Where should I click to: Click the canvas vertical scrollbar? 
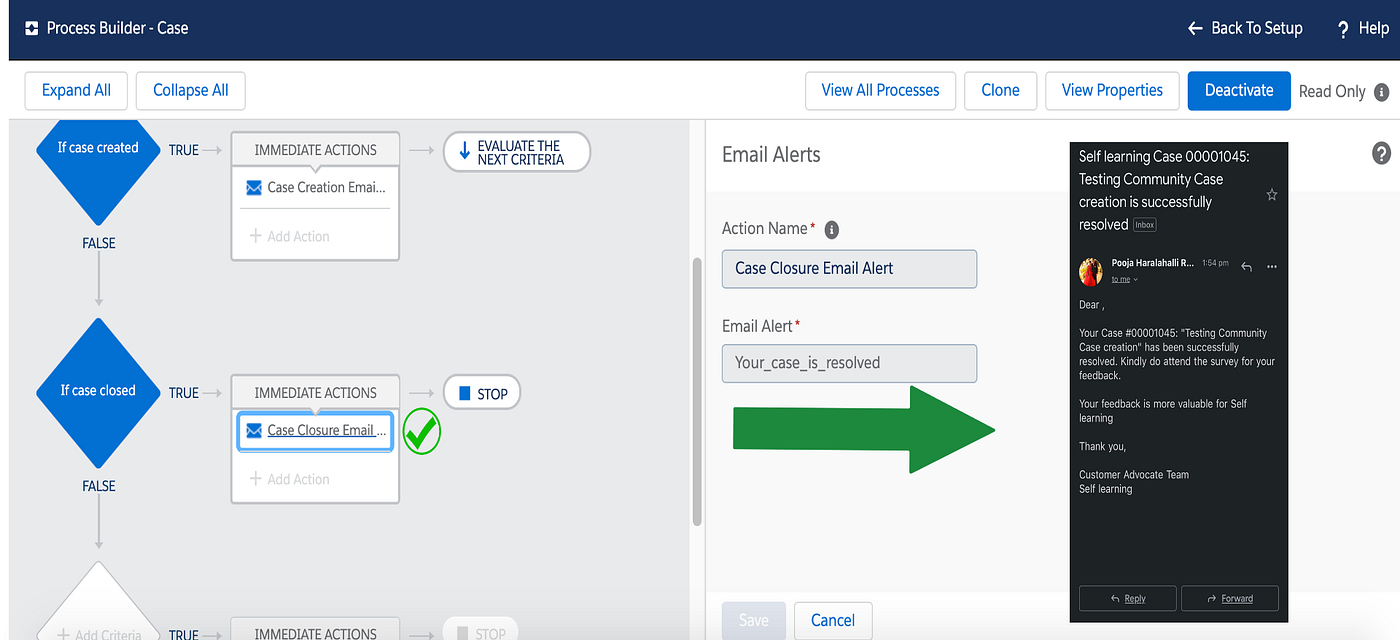[697, 390]
